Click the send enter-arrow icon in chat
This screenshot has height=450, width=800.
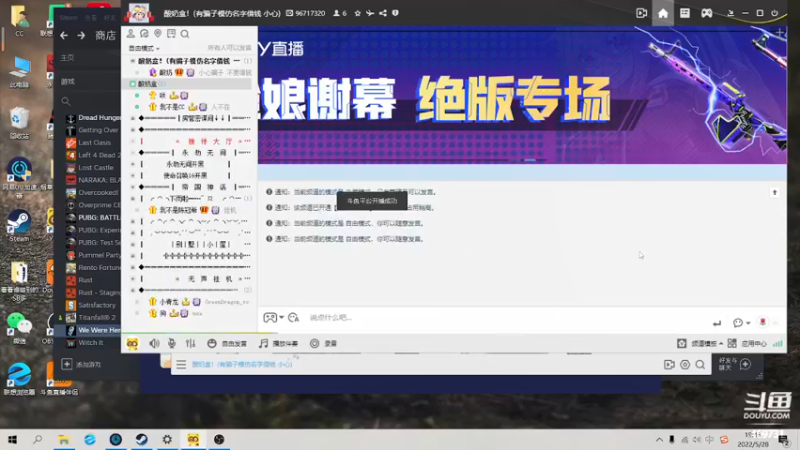pos(717,323)
